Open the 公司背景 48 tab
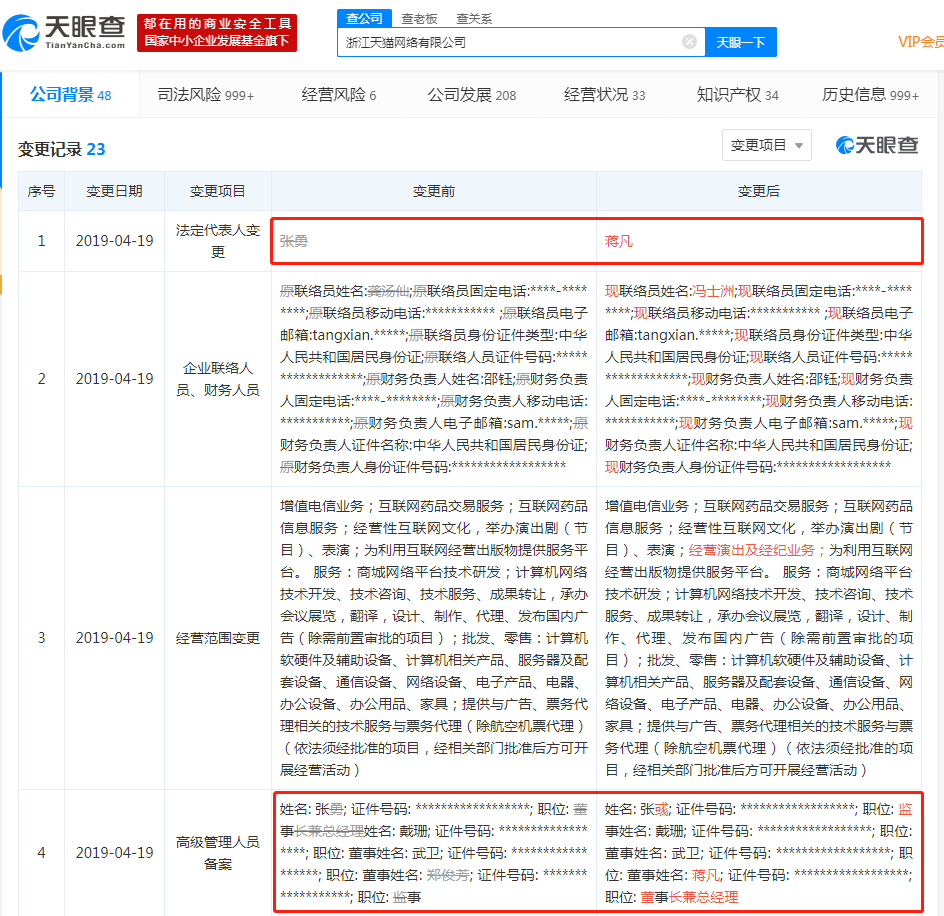Image resolution: width=944 pixels, height=916 pixels. click(70, 95)
